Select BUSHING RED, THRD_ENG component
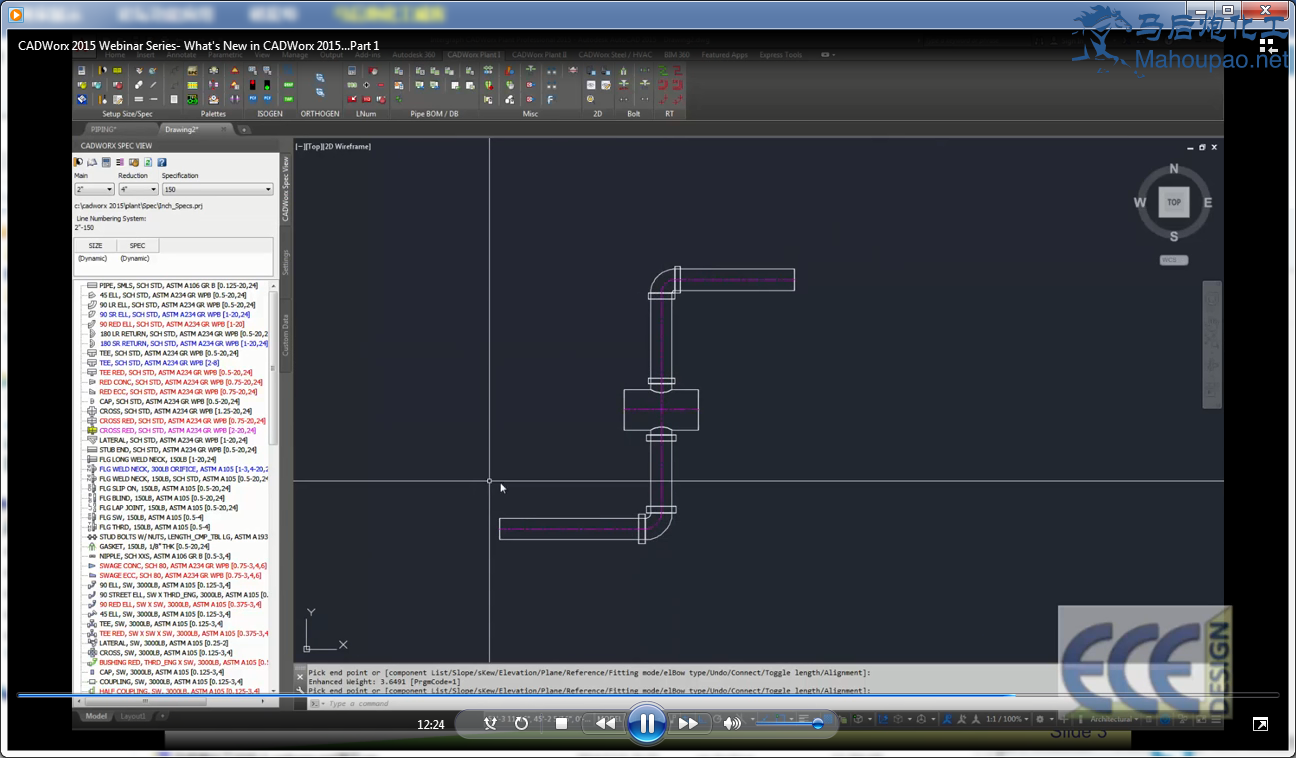This screenshot has width=1296, height=758. (178, 662)
